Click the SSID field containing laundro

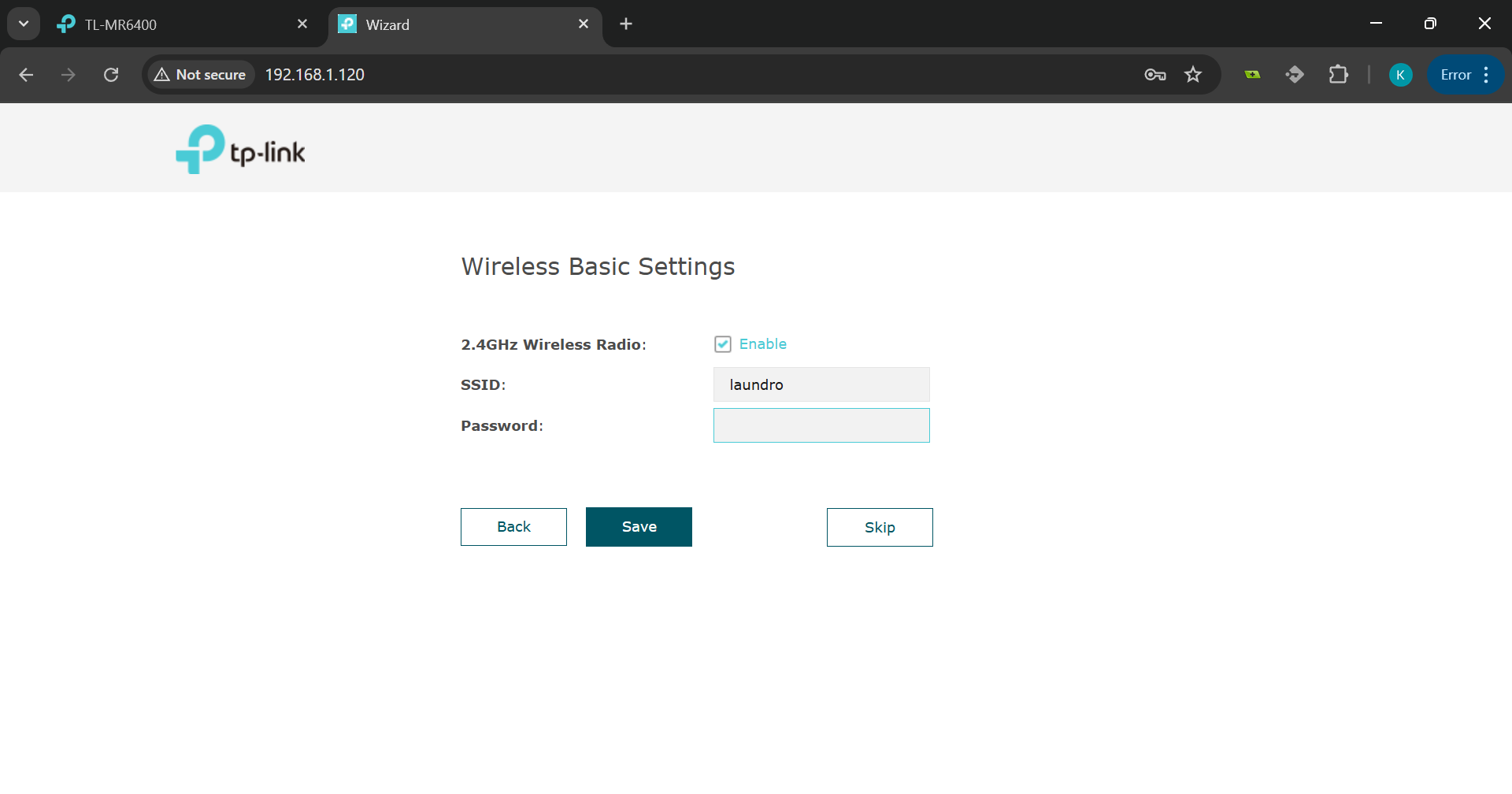821,384
